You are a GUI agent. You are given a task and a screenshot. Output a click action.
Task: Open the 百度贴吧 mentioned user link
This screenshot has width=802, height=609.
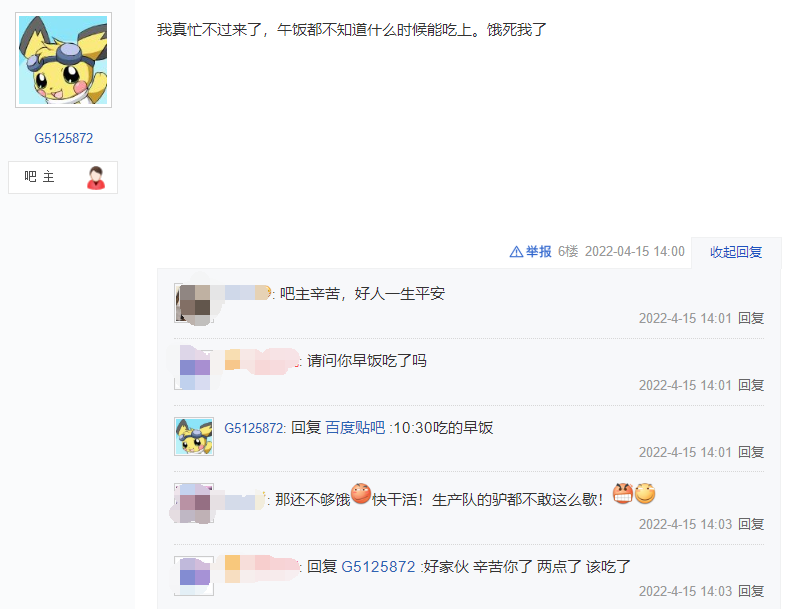tap(355, 427)
